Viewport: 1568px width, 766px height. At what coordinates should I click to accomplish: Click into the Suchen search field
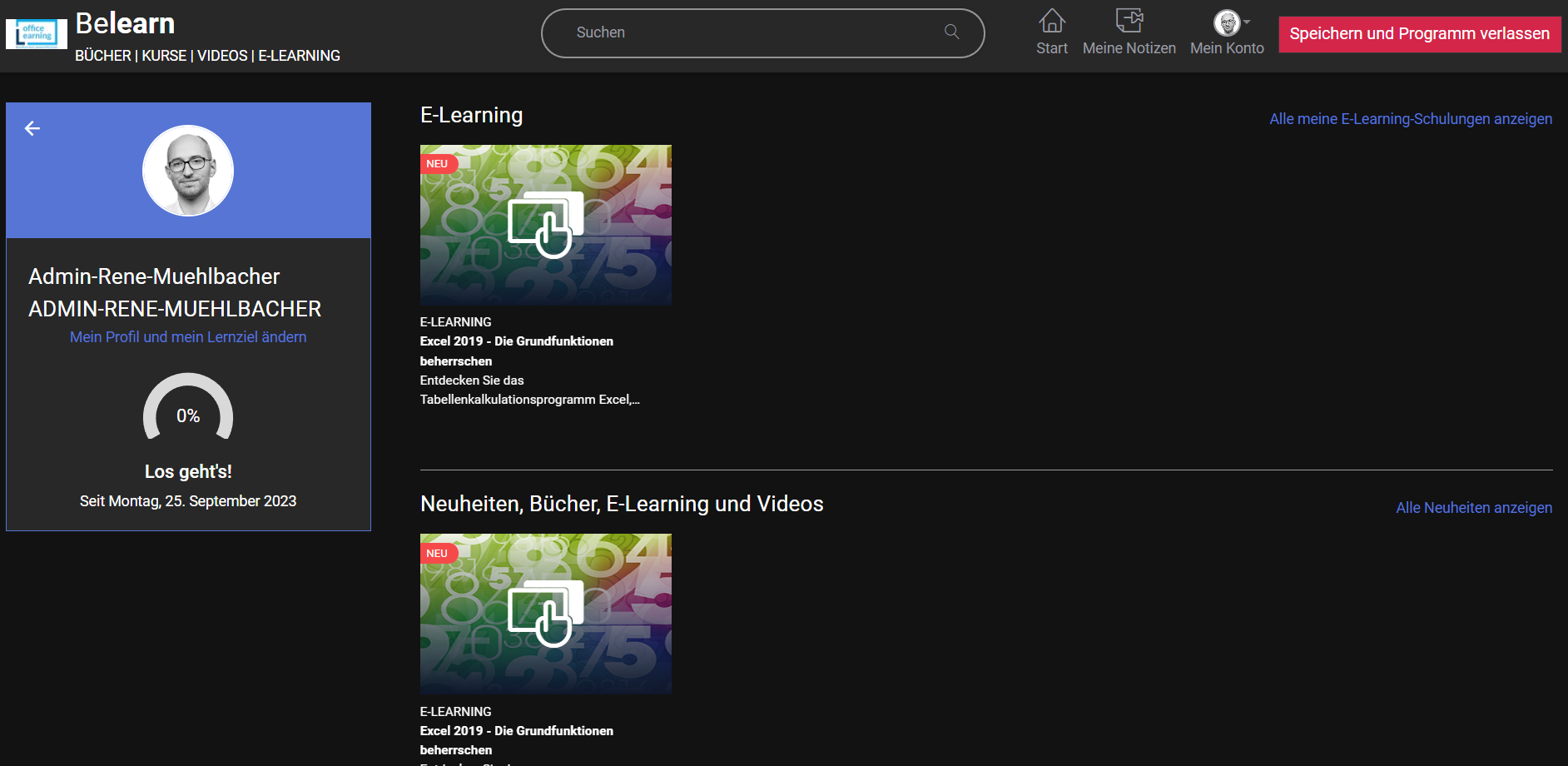(x=749, y=33)
